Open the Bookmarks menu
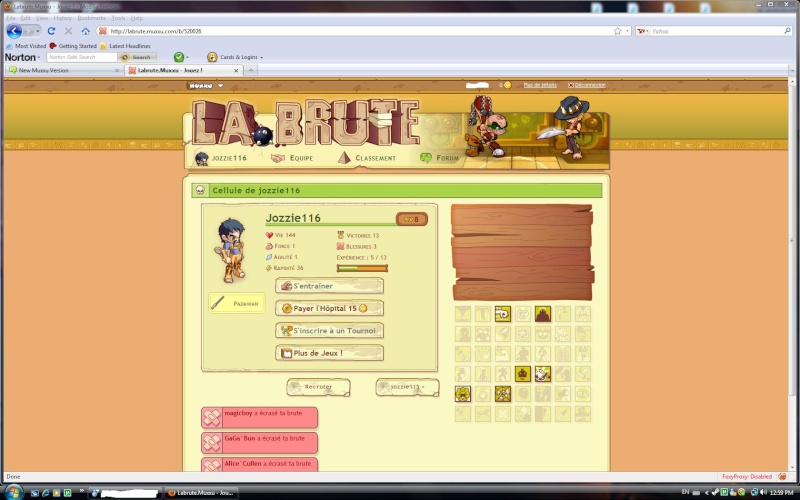 (x=92, y=18)
